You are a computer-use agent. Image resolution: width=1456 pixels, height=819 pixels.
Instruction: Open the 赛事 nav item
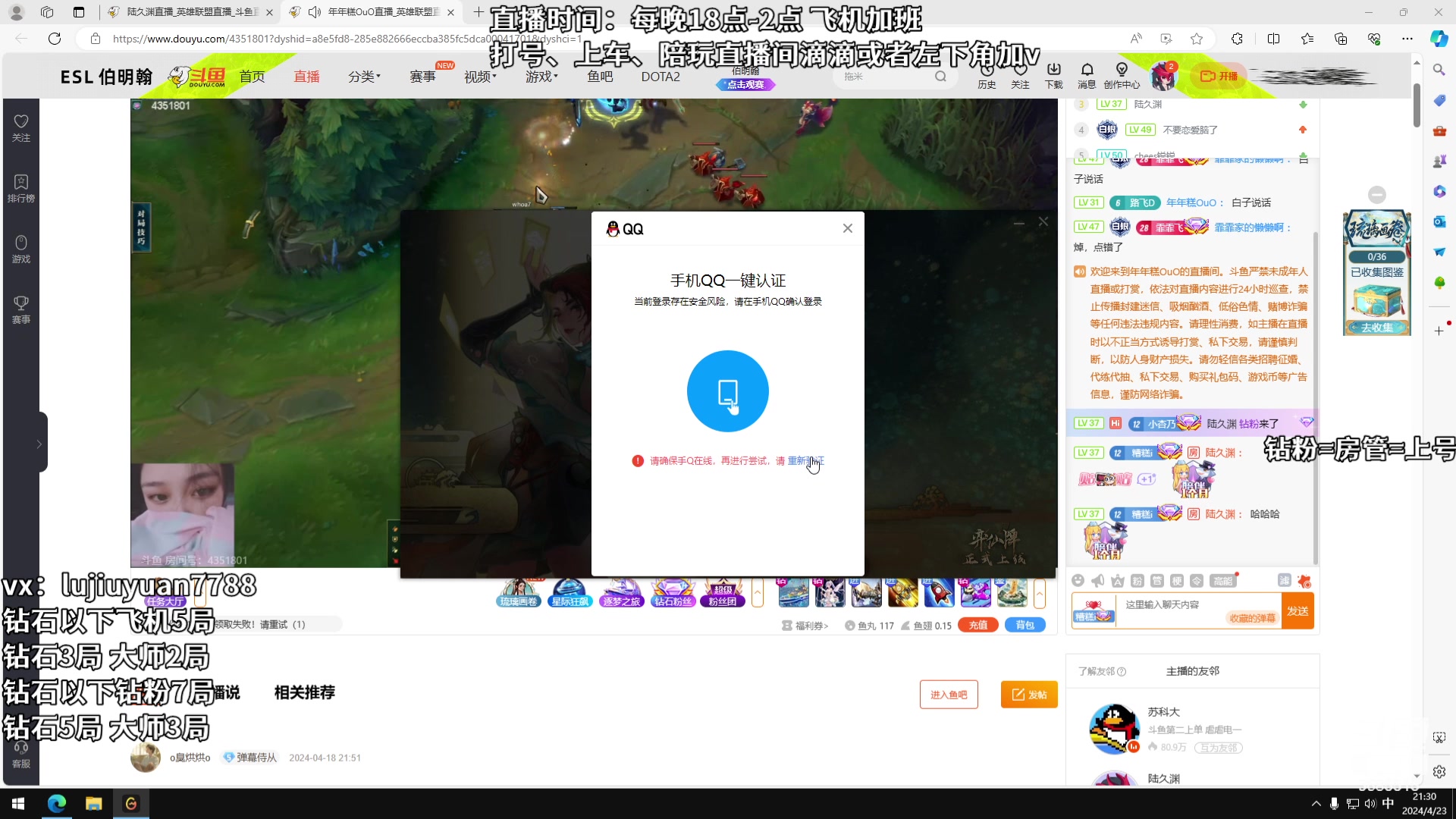[x=422, y=77]
